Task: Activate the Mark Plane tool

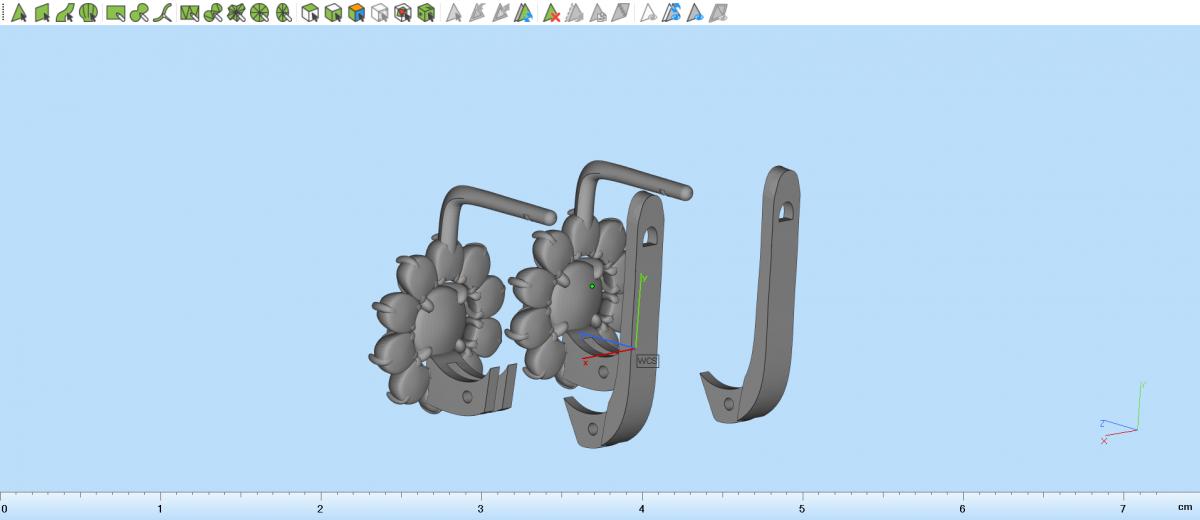Action: [42, 13]
